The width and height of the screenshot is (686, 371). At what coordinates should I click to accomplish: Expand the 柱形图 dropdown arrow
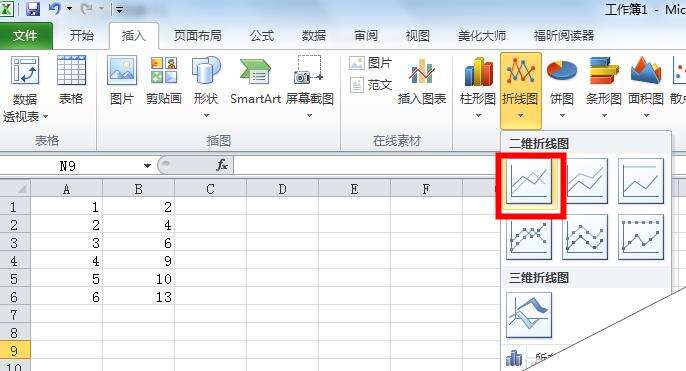point(478,116)
